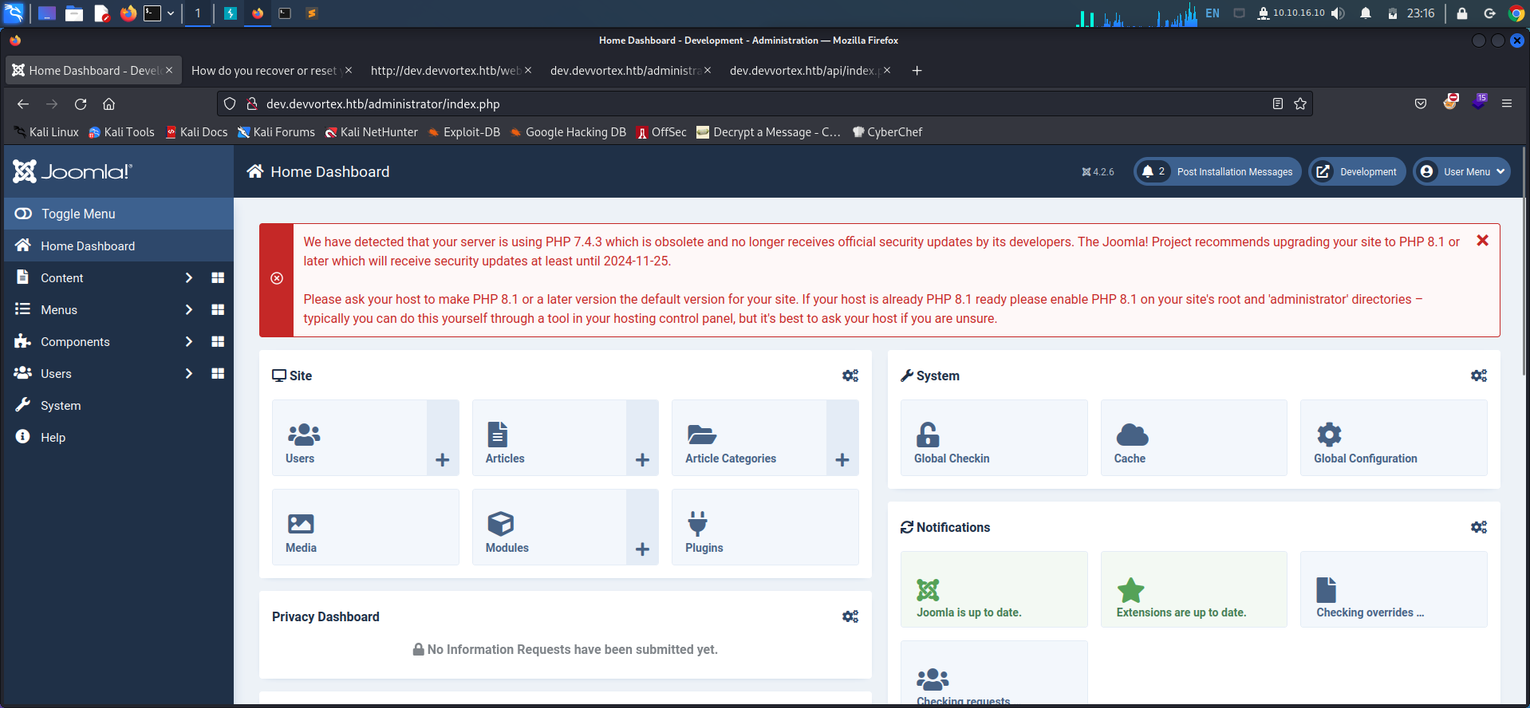The width and height of the screenshot is (1530, 708).
Task: Add a new user with plus
Action: [x=442, y=438]
